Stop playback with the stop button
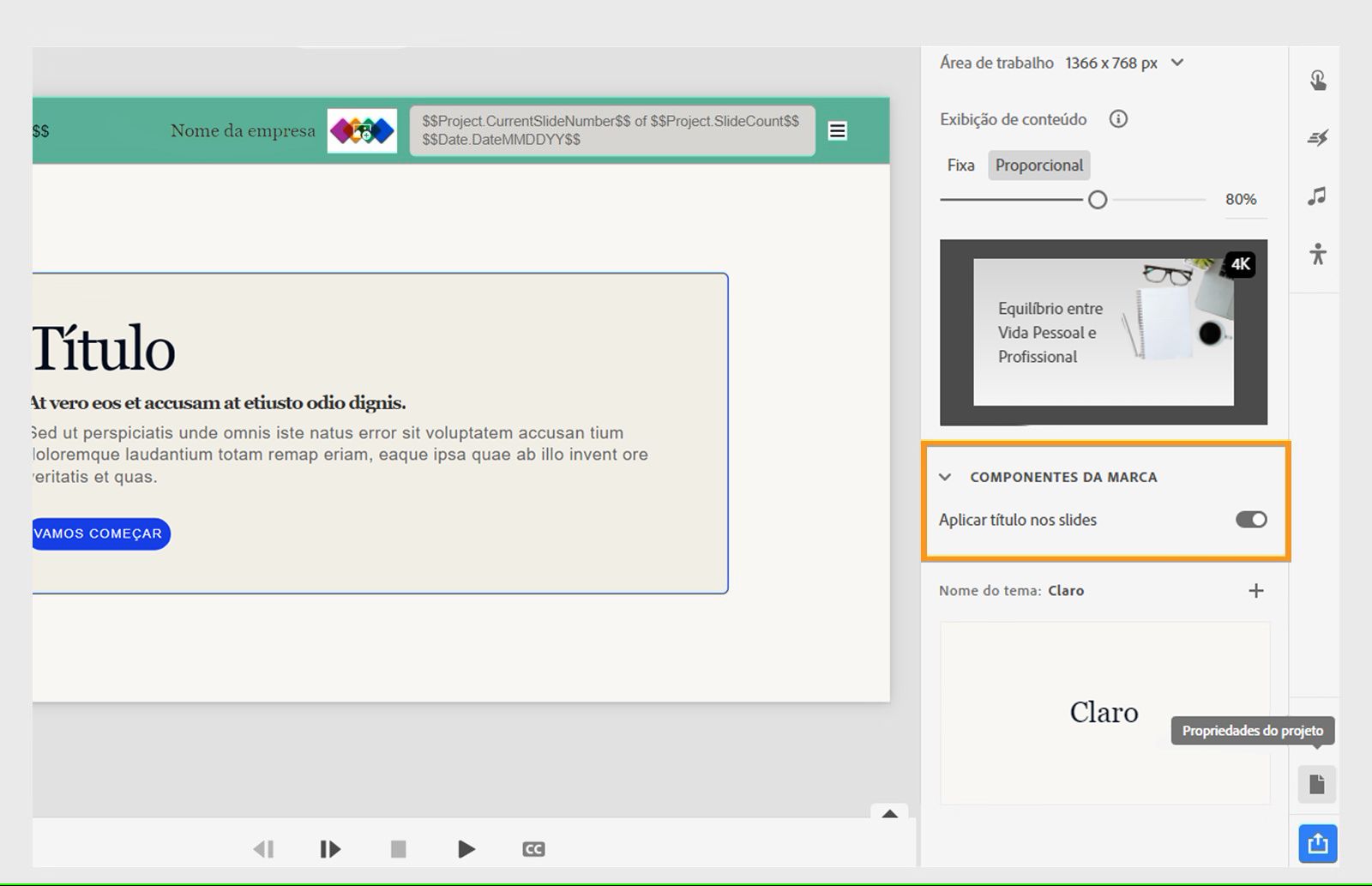Screen dimensions: 1372x886 point(398,848)
